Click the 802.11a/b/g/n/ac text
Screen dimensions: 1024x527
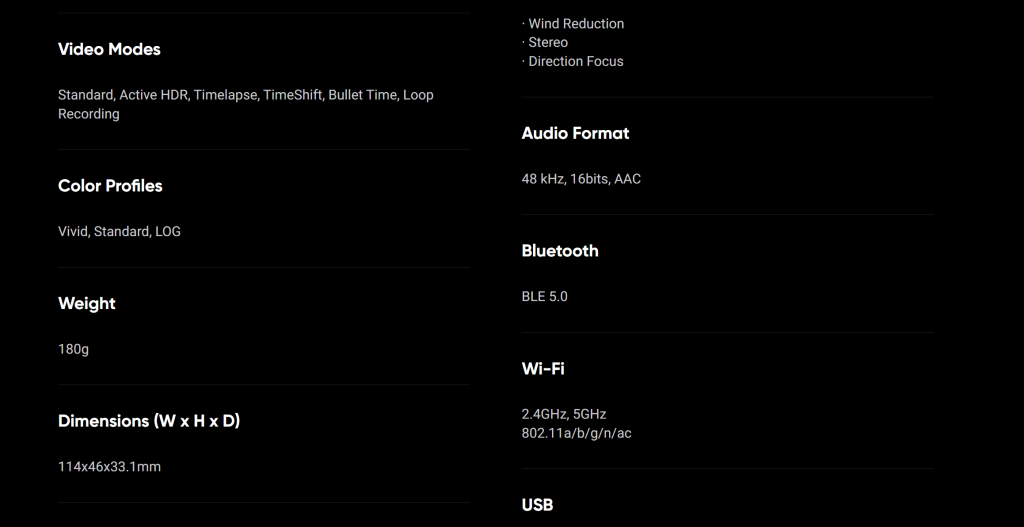pyautogui.click(x=577, y=433)
